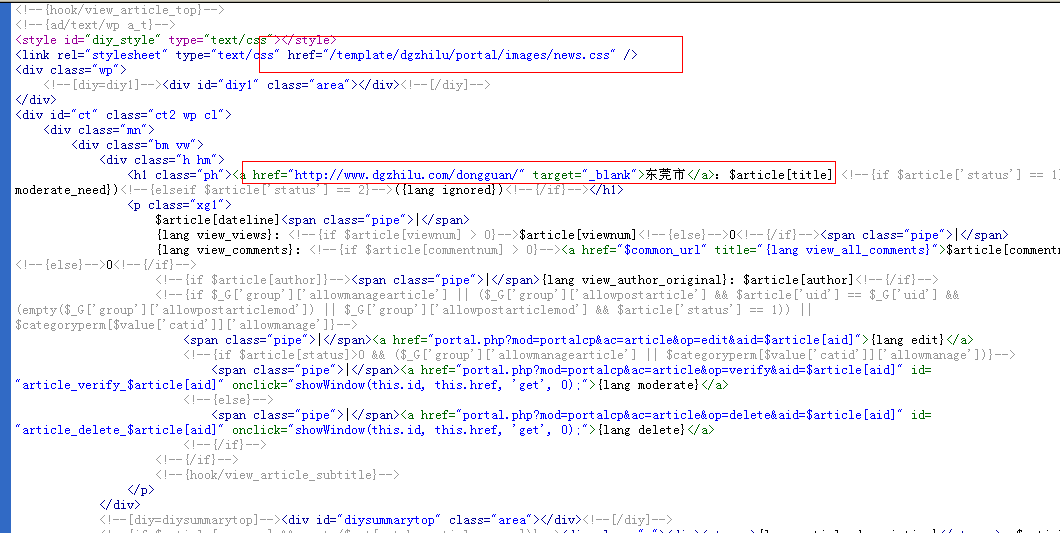Click the {if $article[status]>0 condition comment
This screenshot has width=1060, height=533.
coord(600,354)
